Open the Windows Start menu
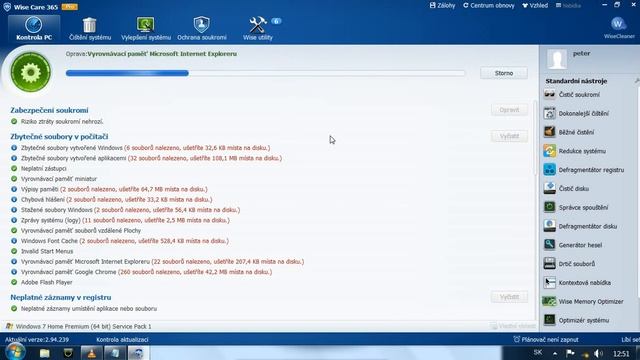Viewport: 640px width, 360px height. pyautogui.click(x=15, y=352)
